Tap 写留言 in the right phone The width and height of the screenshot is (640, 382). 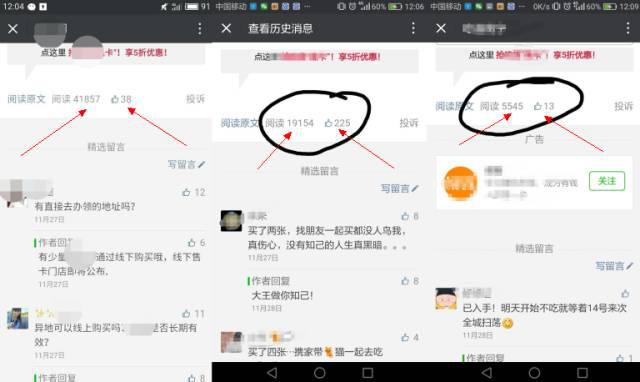click(614, 266)
